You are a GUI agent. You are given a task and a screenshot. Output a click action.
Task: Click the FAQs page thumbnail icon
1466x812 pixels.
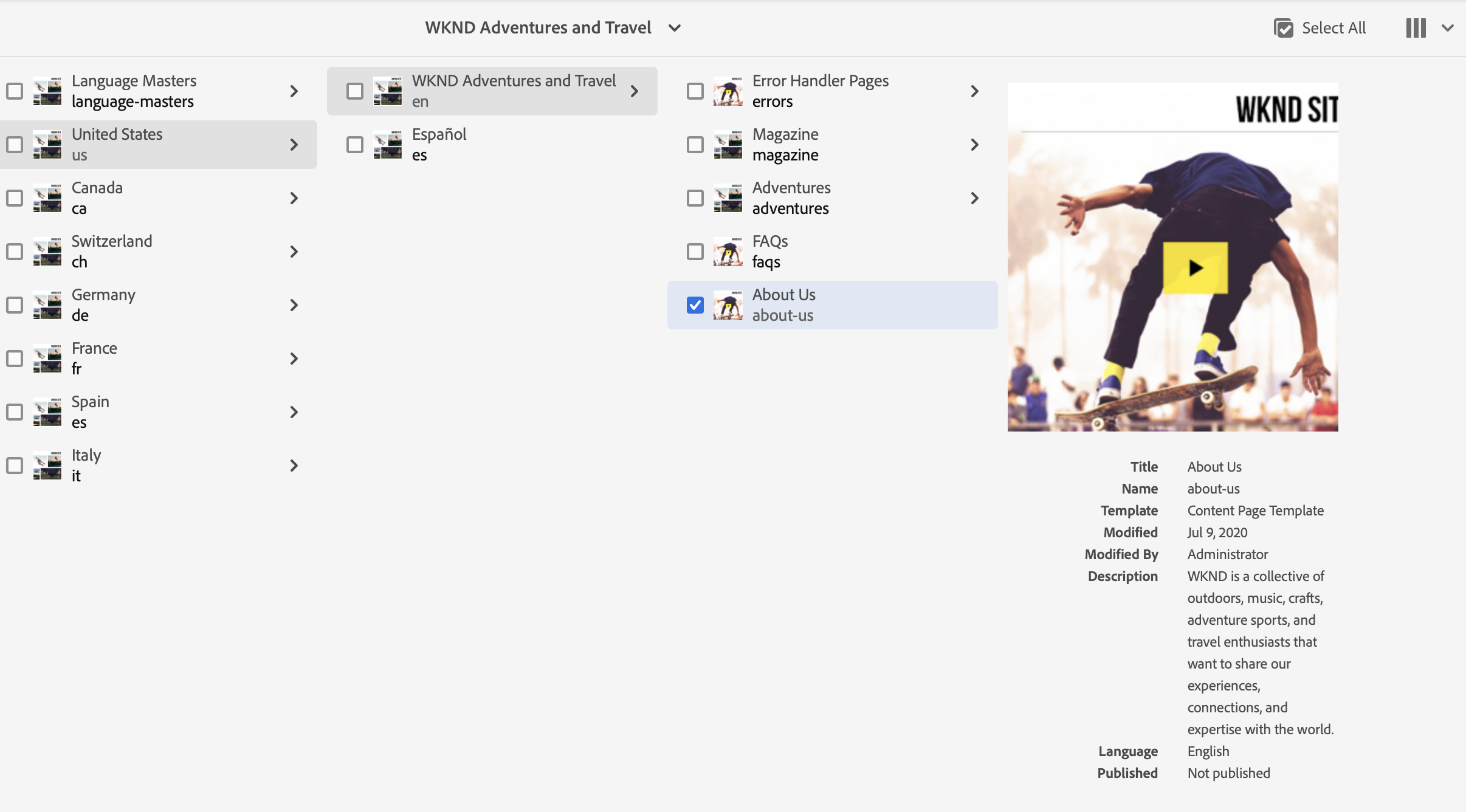coord(728,252)
